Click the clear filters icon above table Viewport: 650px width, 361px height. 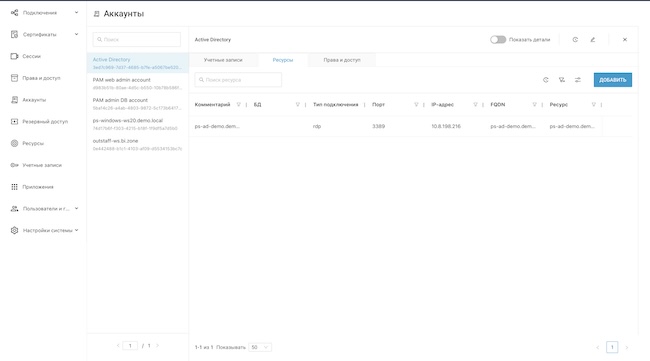[x=562, y=80]
